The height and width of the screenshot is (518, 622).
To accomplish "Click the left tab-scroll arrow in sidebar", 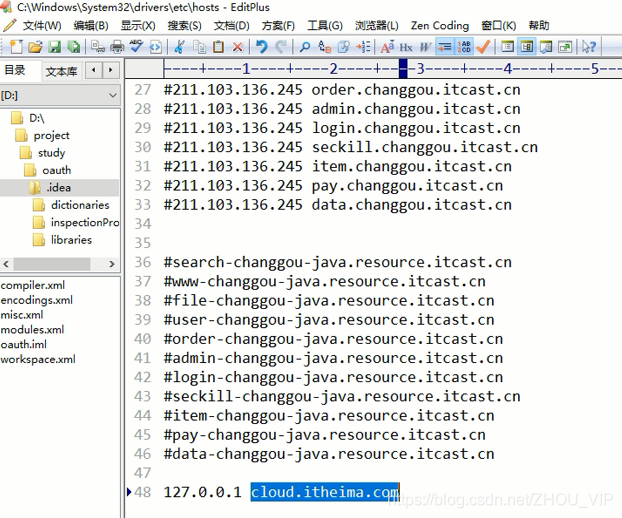I will 94,70.
